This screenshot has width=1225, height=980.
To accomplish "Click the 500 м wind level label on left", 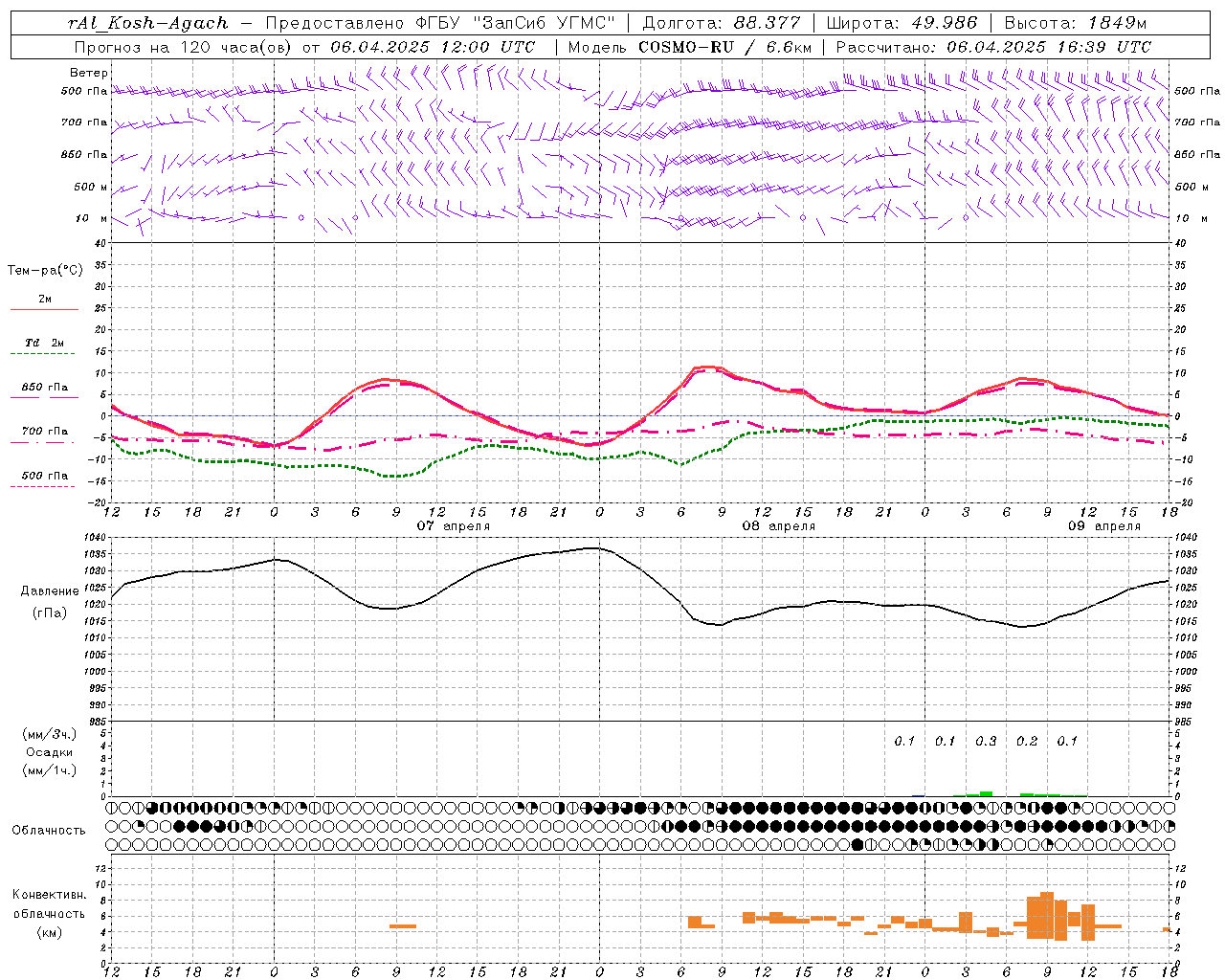I will click(x=91, y=187).
